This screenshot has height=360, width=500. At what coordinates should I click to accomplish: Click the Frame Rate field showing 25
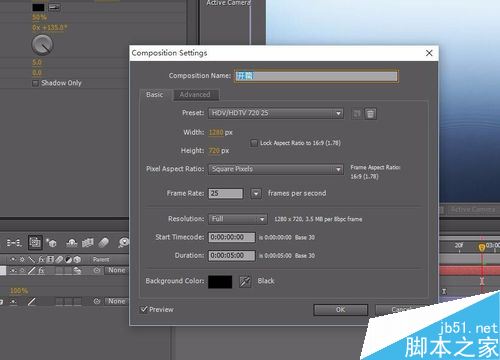click(x=226, y=194)
